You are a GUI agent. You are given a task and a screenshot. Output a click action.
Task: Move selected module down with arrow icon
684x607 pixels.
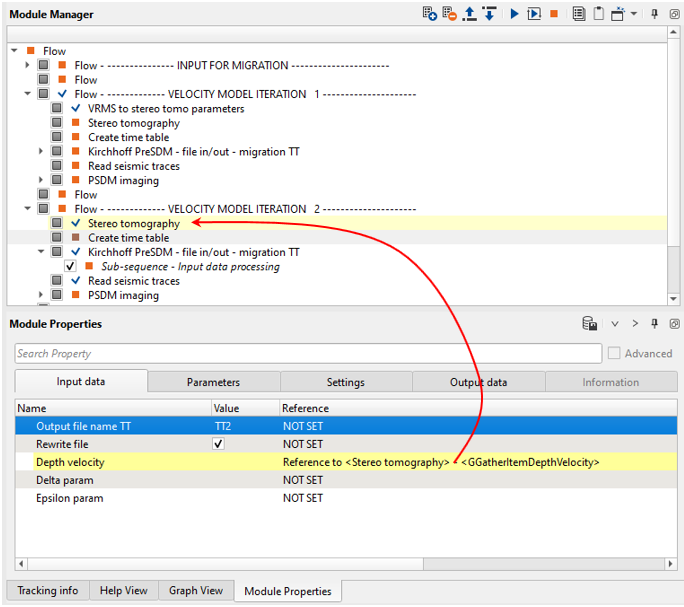point(489,14)
